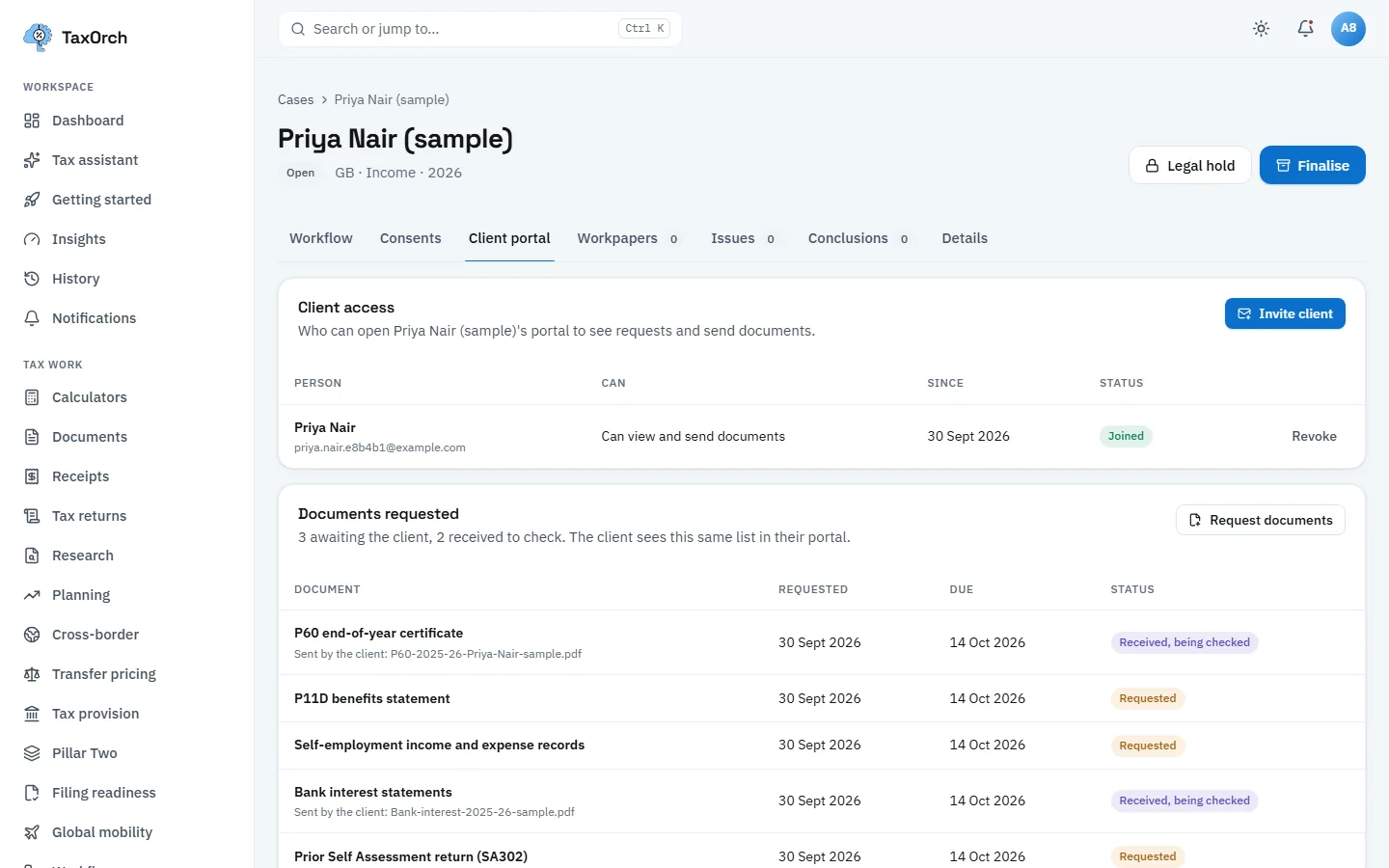Open the Research sidebar icon
The height and width of the screenshot is (868, 1389).
pyautogui.click(x=32, y=556)
